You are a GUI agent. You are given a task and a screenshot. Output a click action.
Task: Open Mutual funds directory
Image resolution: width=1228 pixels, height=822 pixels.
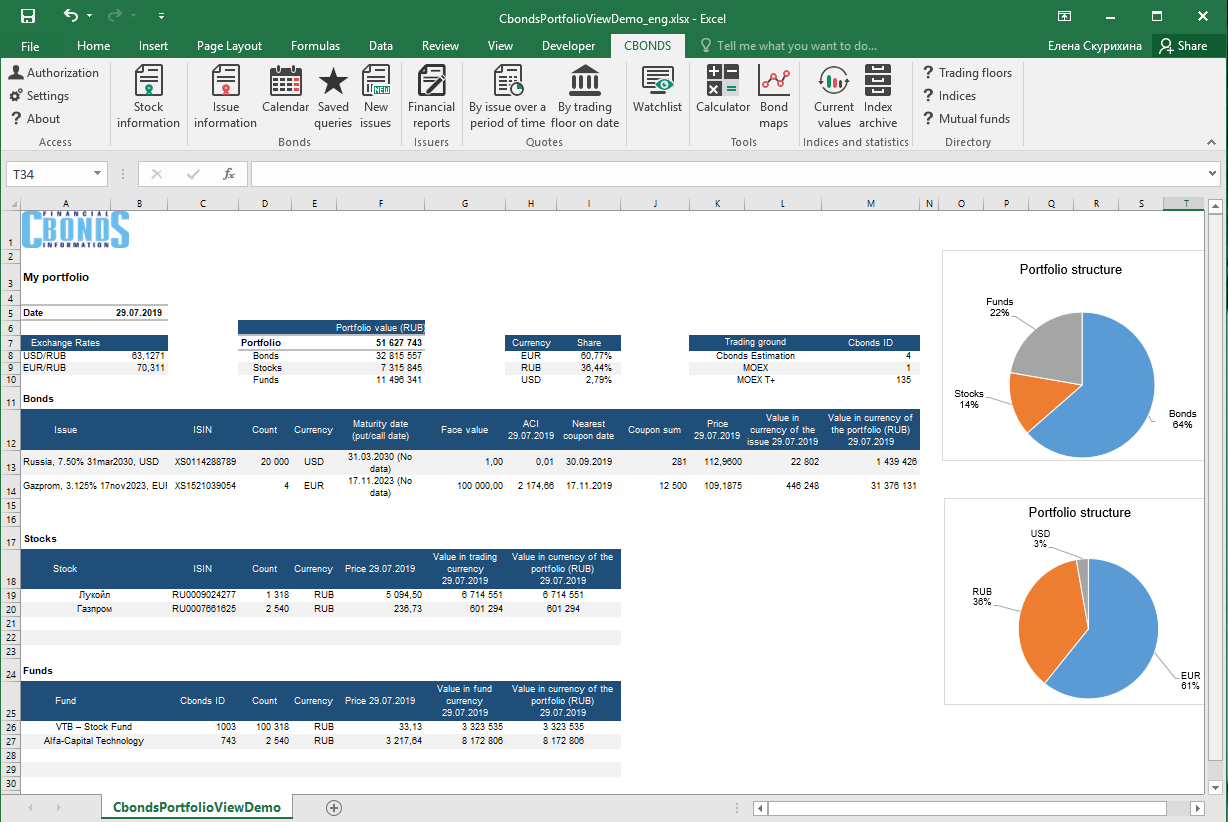coord(966,119)
